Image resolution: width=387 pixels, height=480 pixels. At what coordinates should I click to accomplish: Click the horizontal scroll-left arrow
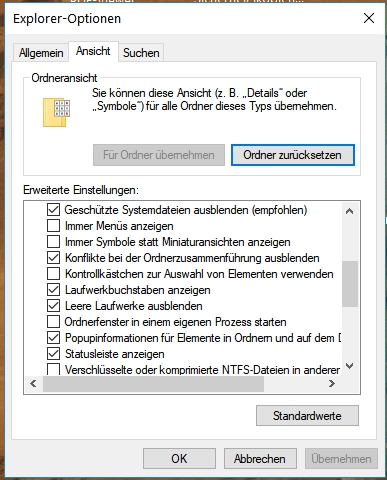pos(33,384)
